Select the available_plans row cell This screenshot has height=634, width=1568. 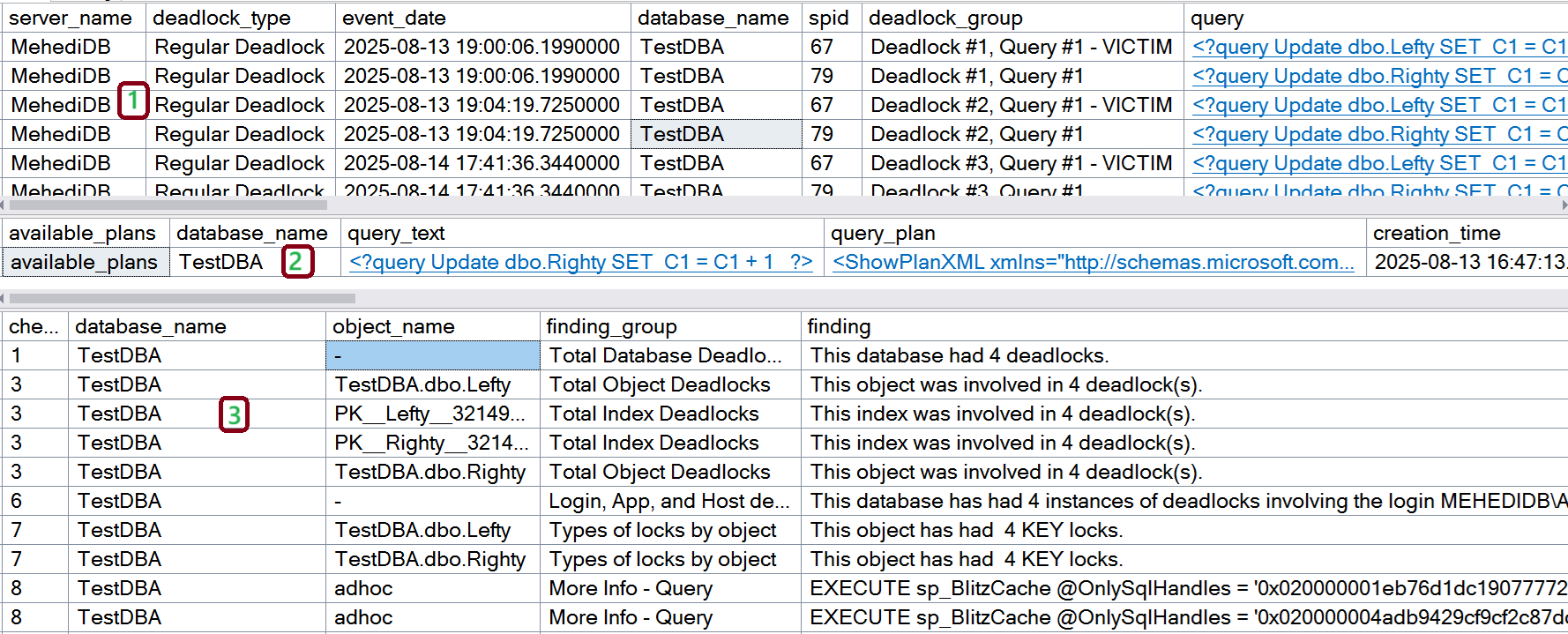(85, 262)
